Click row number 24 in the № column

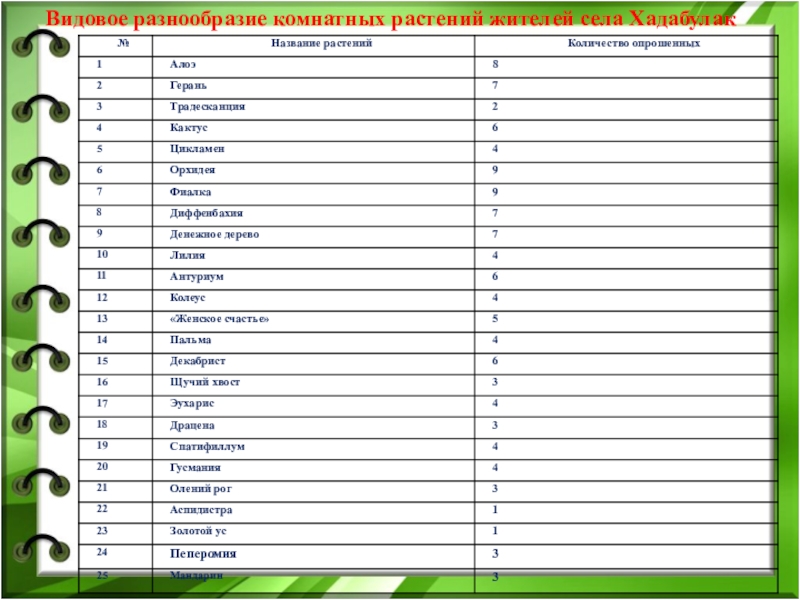coord(102,552)
